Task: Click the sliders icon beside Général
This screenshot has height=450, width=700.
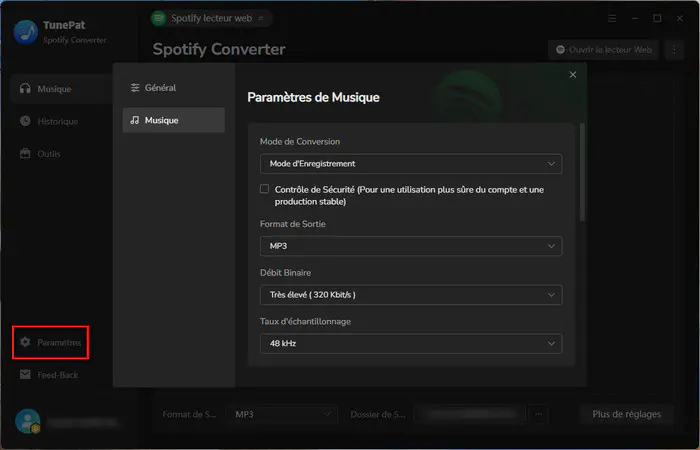Action: (x=135, y=88)
